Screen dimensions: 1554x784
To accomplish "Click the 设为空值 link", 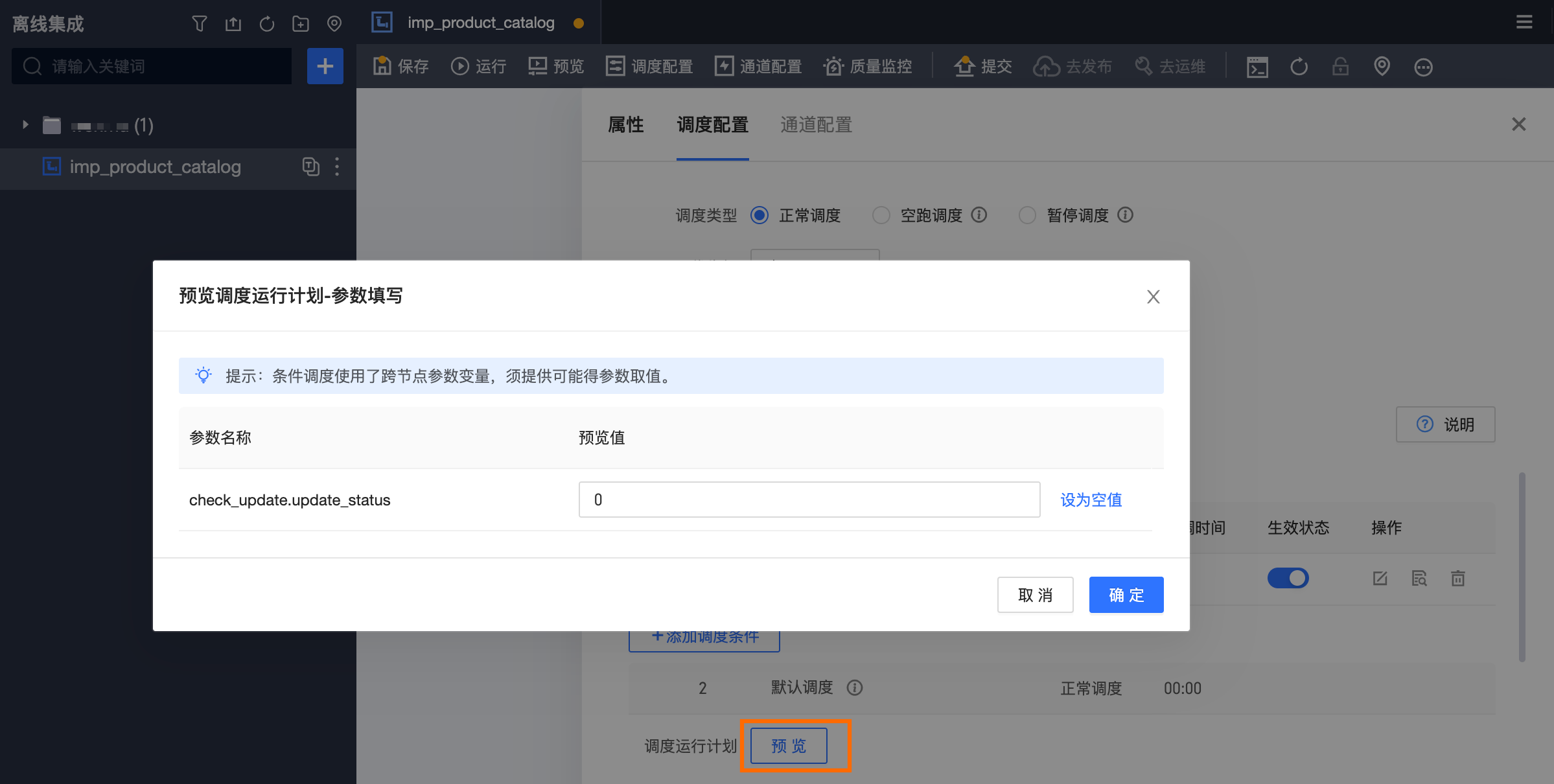I will (1091, 500).
